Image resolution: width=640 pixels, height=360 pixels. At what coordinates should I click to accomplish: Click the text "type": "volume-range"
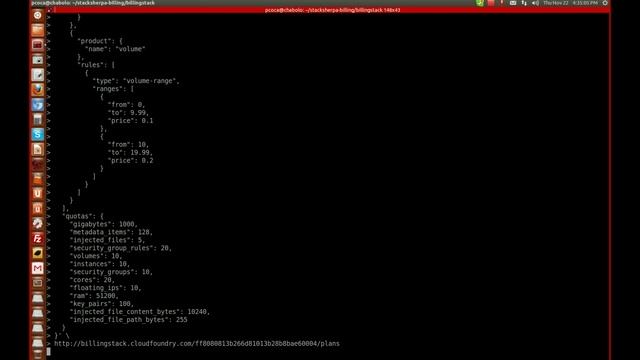(x=136, y=81)
